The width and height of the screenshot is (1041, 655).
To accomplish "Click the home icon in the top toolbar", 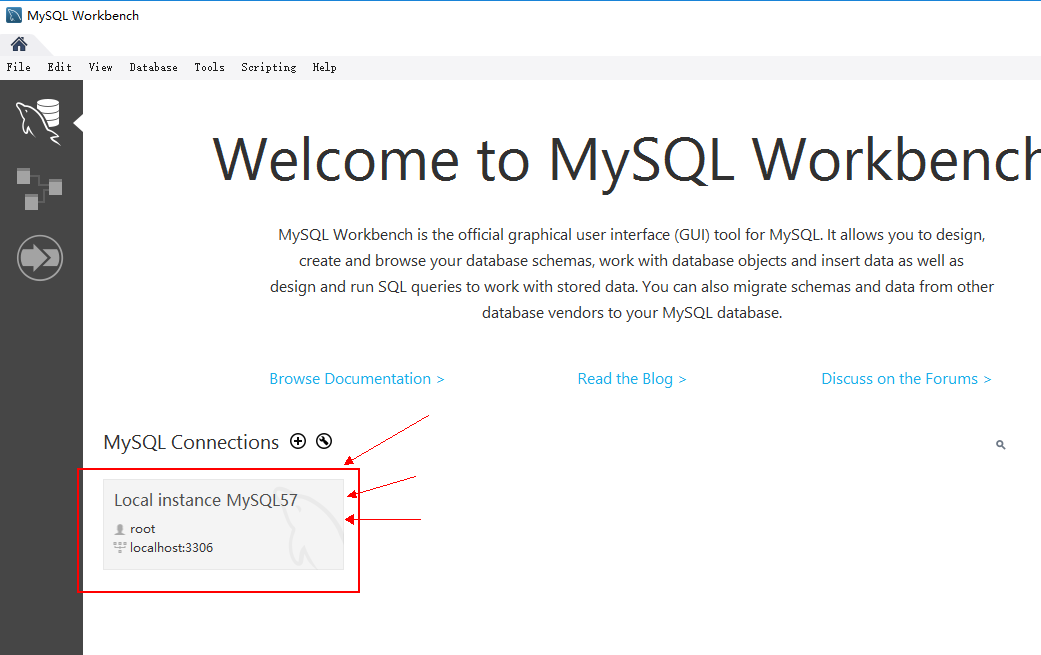I will click(x=18, y=43).
